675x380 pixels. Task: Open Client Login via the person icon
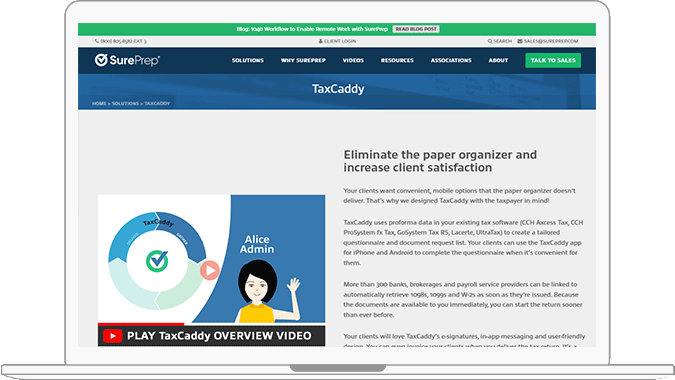coord(320,41)
